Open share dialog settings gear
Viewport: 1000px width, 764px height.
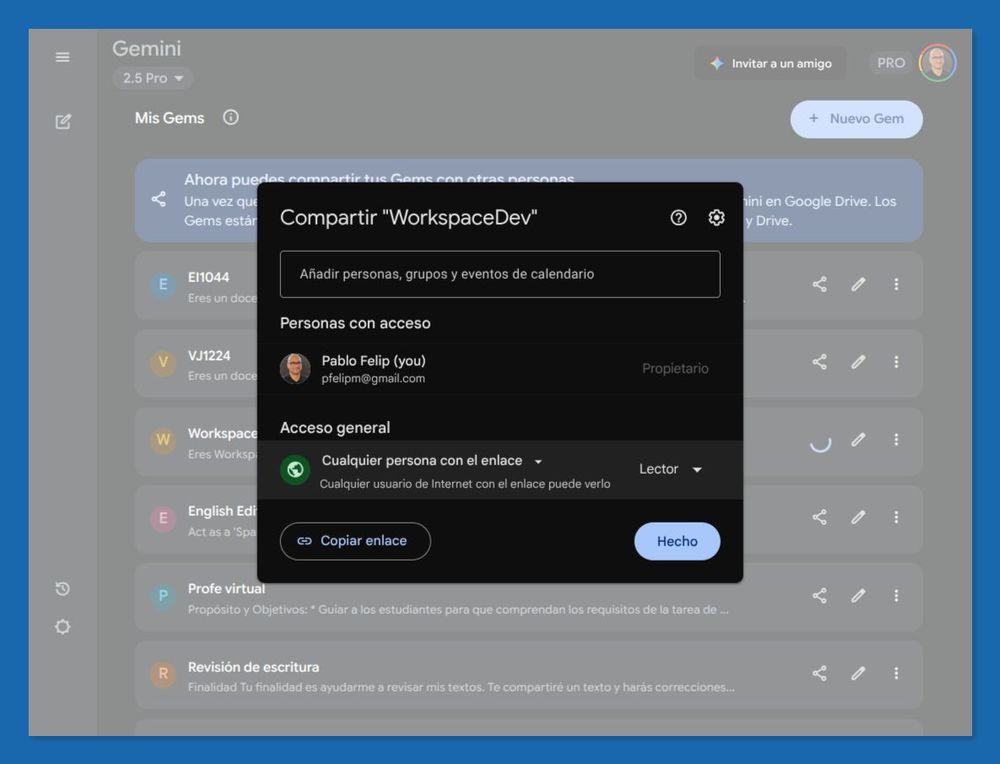pos(716,217)
